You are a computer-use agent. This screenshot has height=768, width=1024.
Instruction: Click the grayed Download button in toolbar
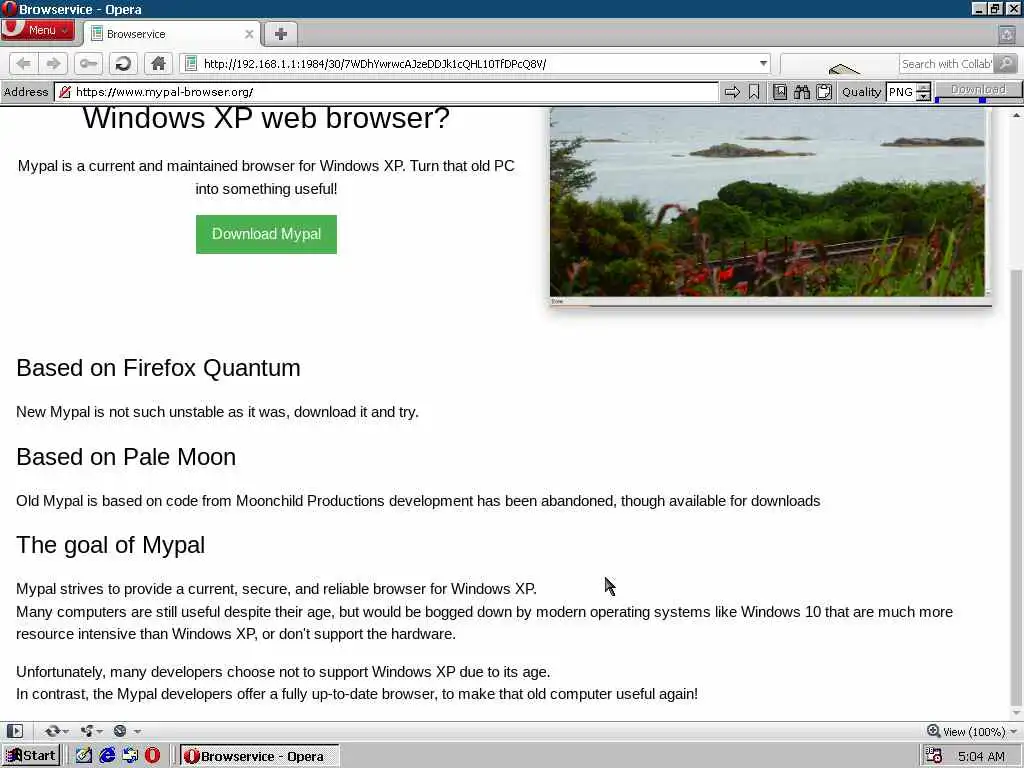click(x=978, y=90)
